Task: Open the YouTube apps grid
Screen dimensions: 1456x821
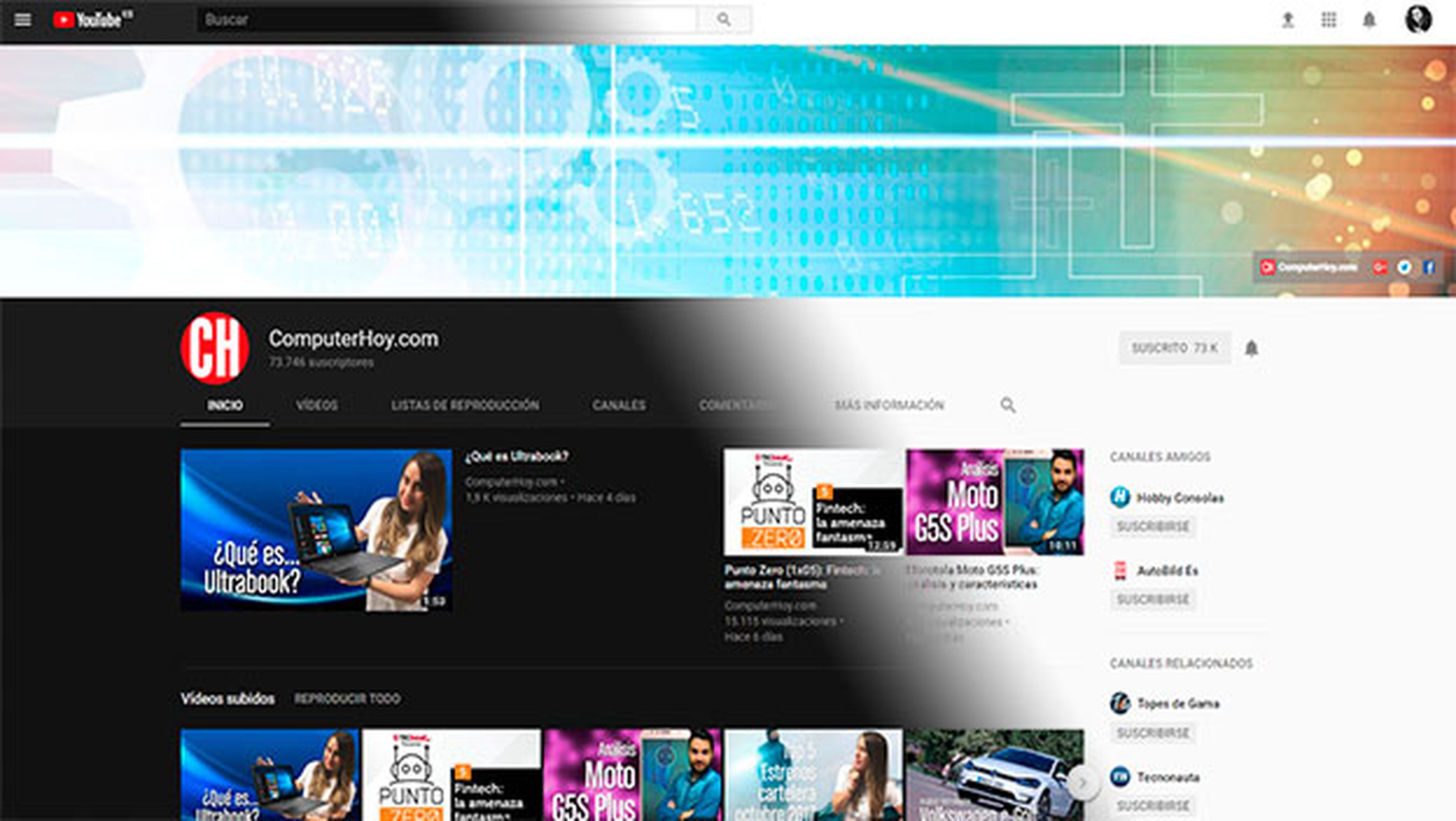Action: coord(1328,20)
